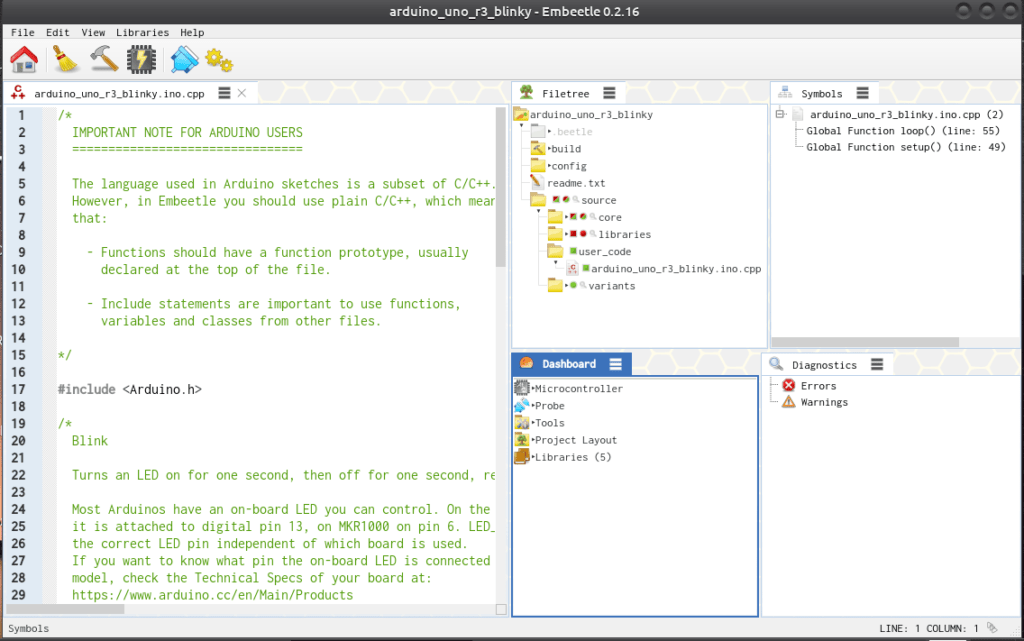Expand the build folder arrow
This screenshot has width=1024, height=641.
coord(549,149)
